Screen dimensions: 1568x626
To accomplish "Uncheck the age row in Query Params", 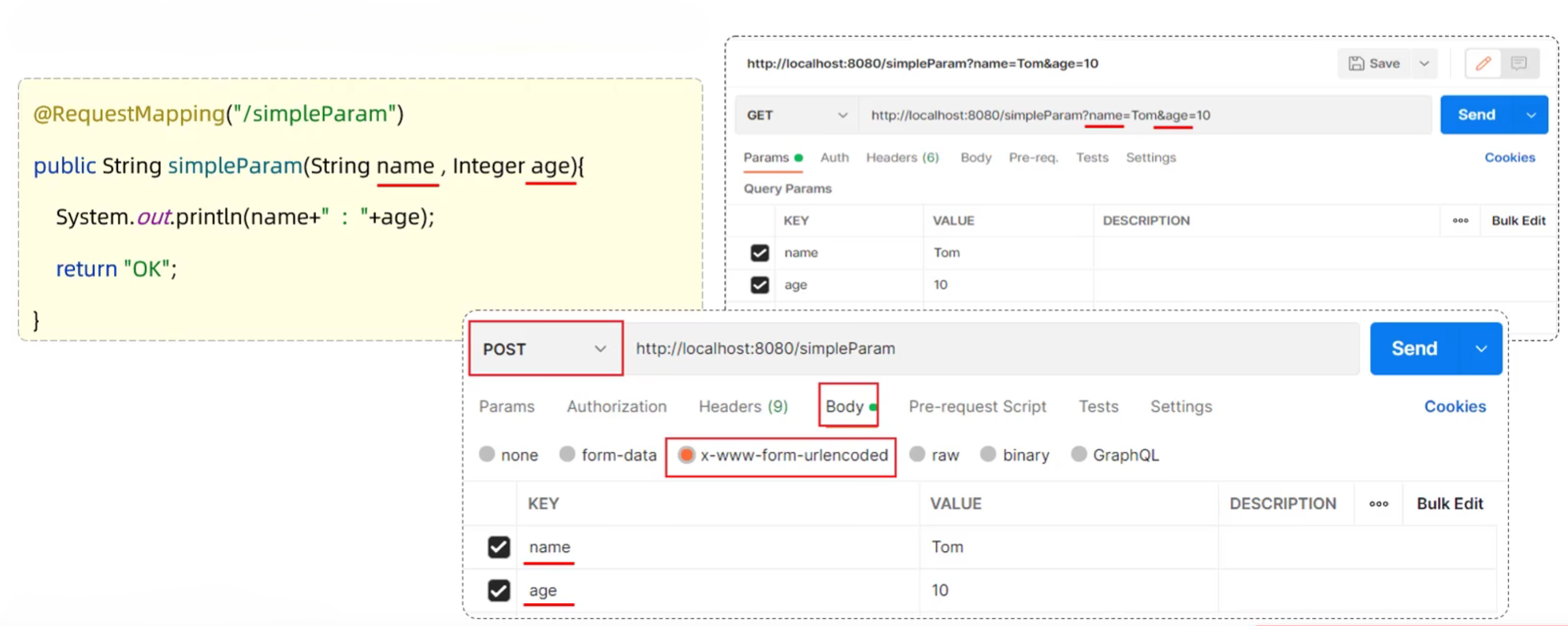I will click(760, 285).
